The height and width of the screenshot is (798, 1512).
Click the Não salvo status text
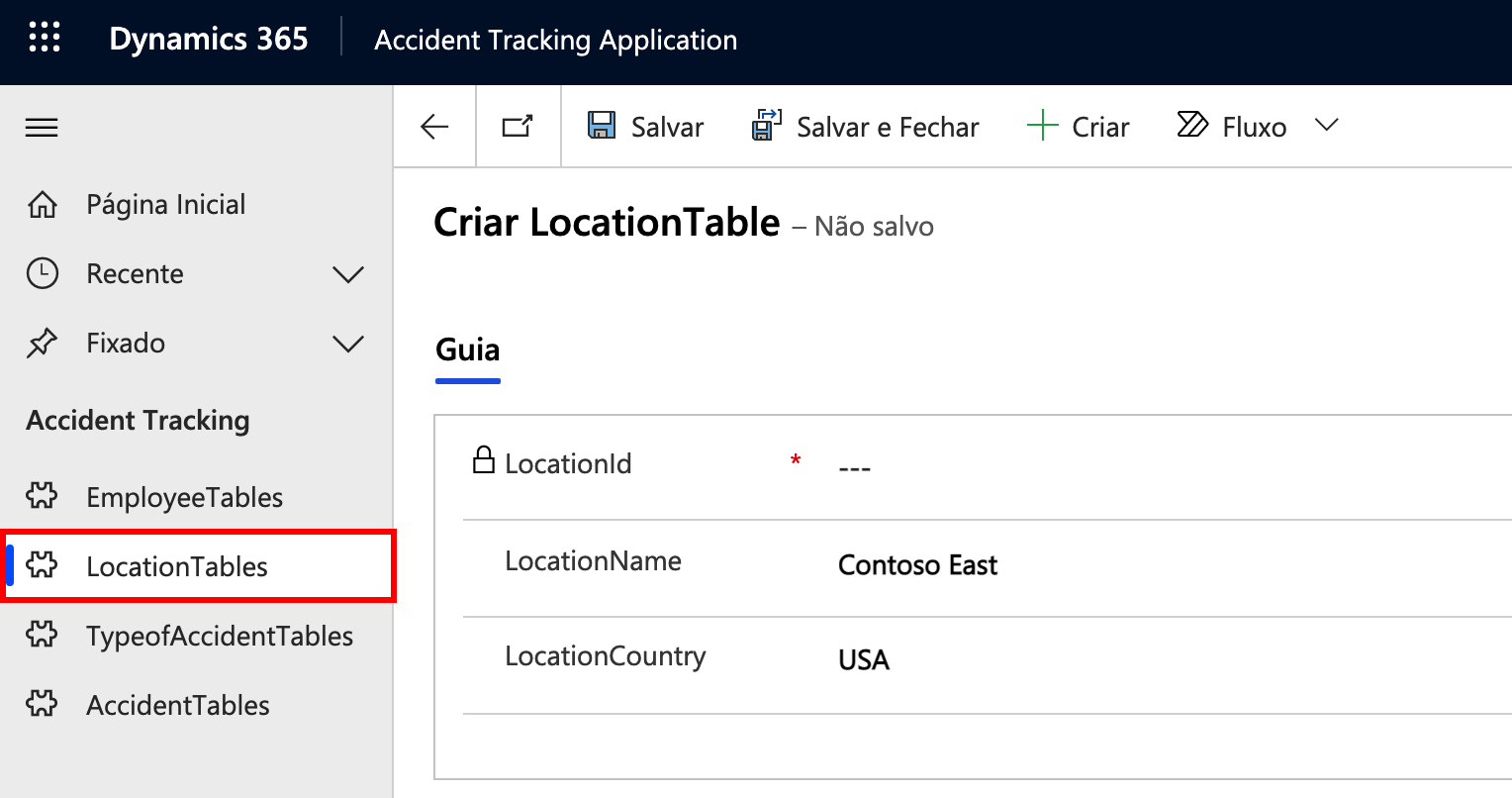(874, 227)
